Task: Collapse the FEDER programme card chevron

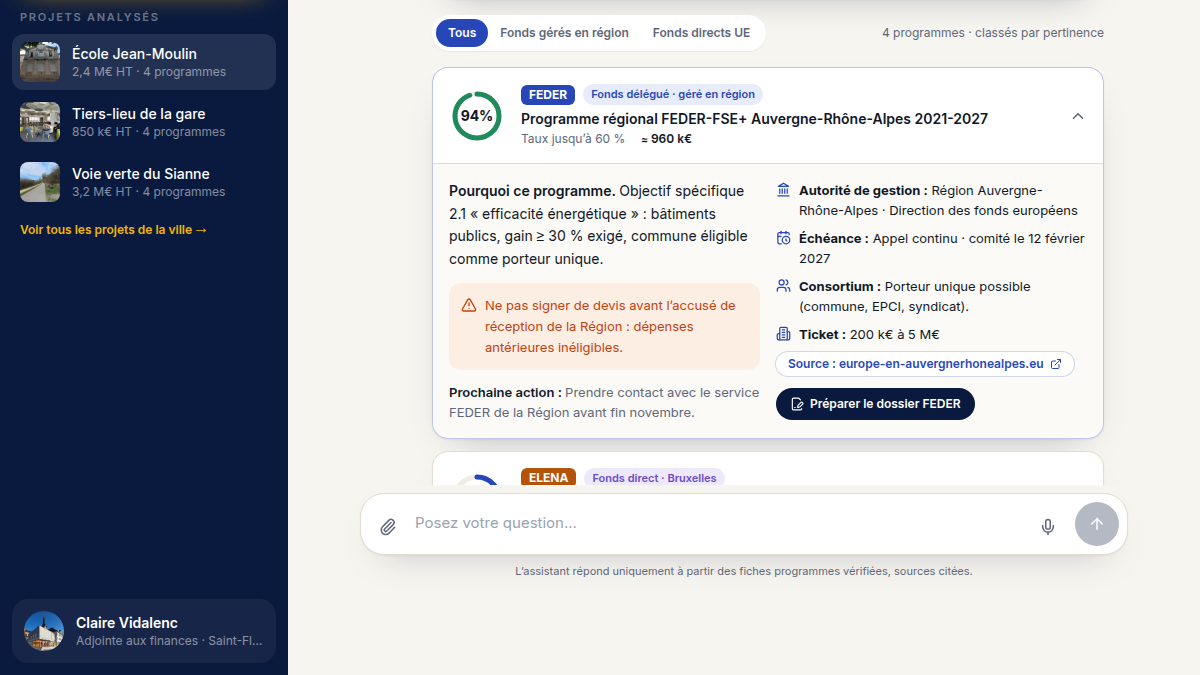Action: pyautogui.click(x=1077, y=116)
